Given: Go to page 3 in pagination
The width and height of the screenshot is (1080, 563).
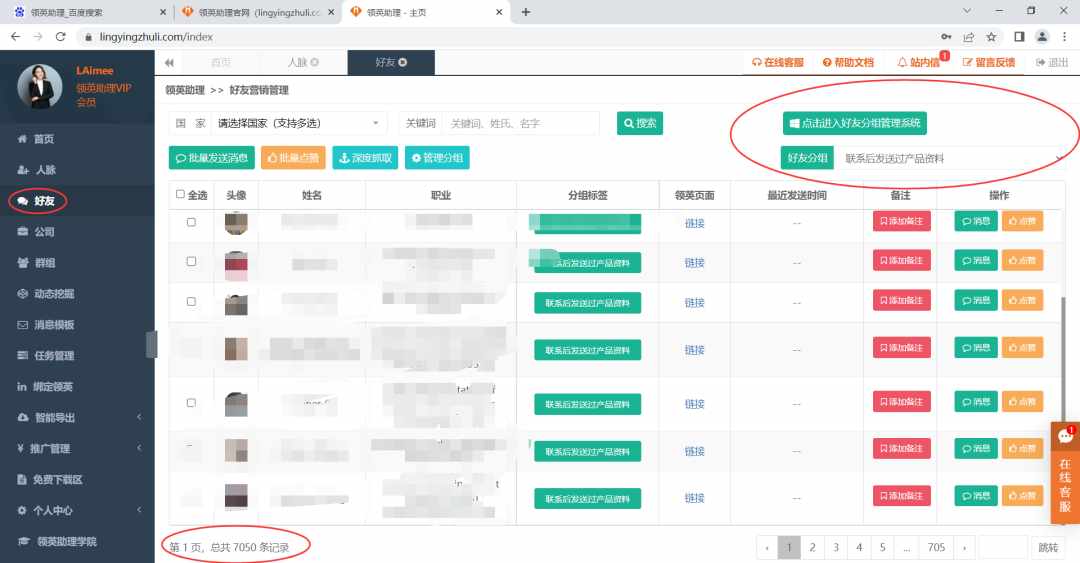Looking at the screenshot, I should [835, 547].
